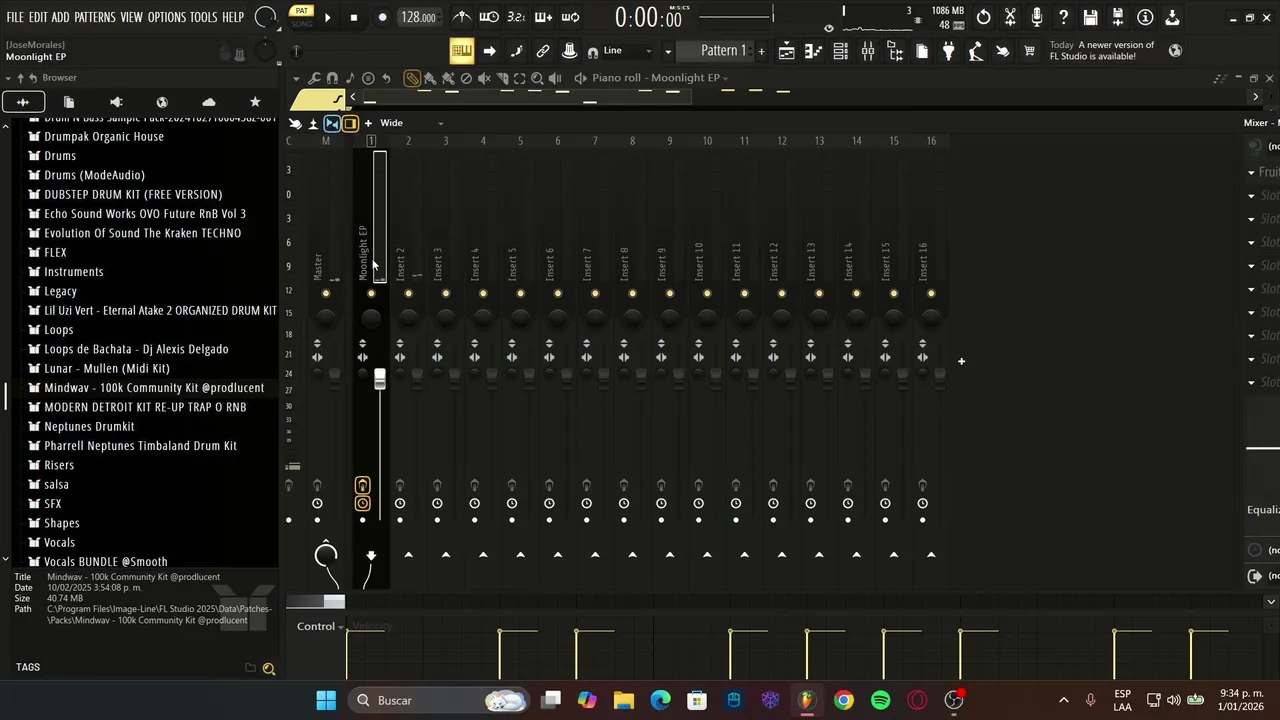Select the Draw pencil tool in piano roll
The height and width of the screenshot is (720, 1280).
pos(412,78)
